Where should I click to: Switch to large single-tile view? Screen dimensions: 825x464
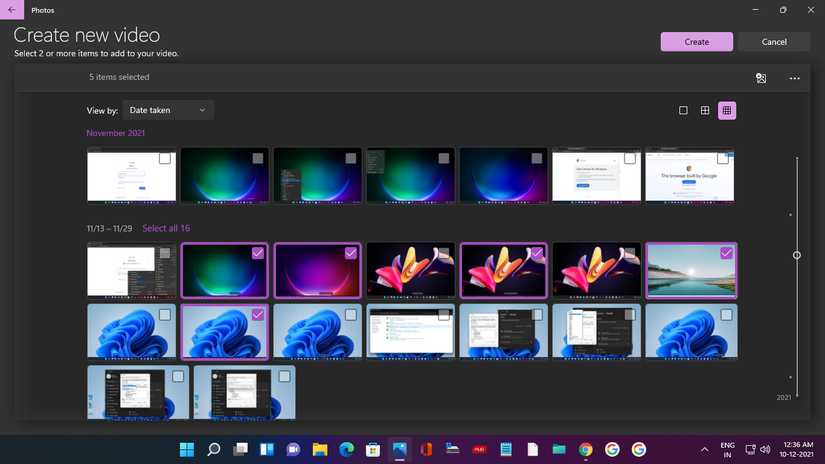click(x=683, y=110)
